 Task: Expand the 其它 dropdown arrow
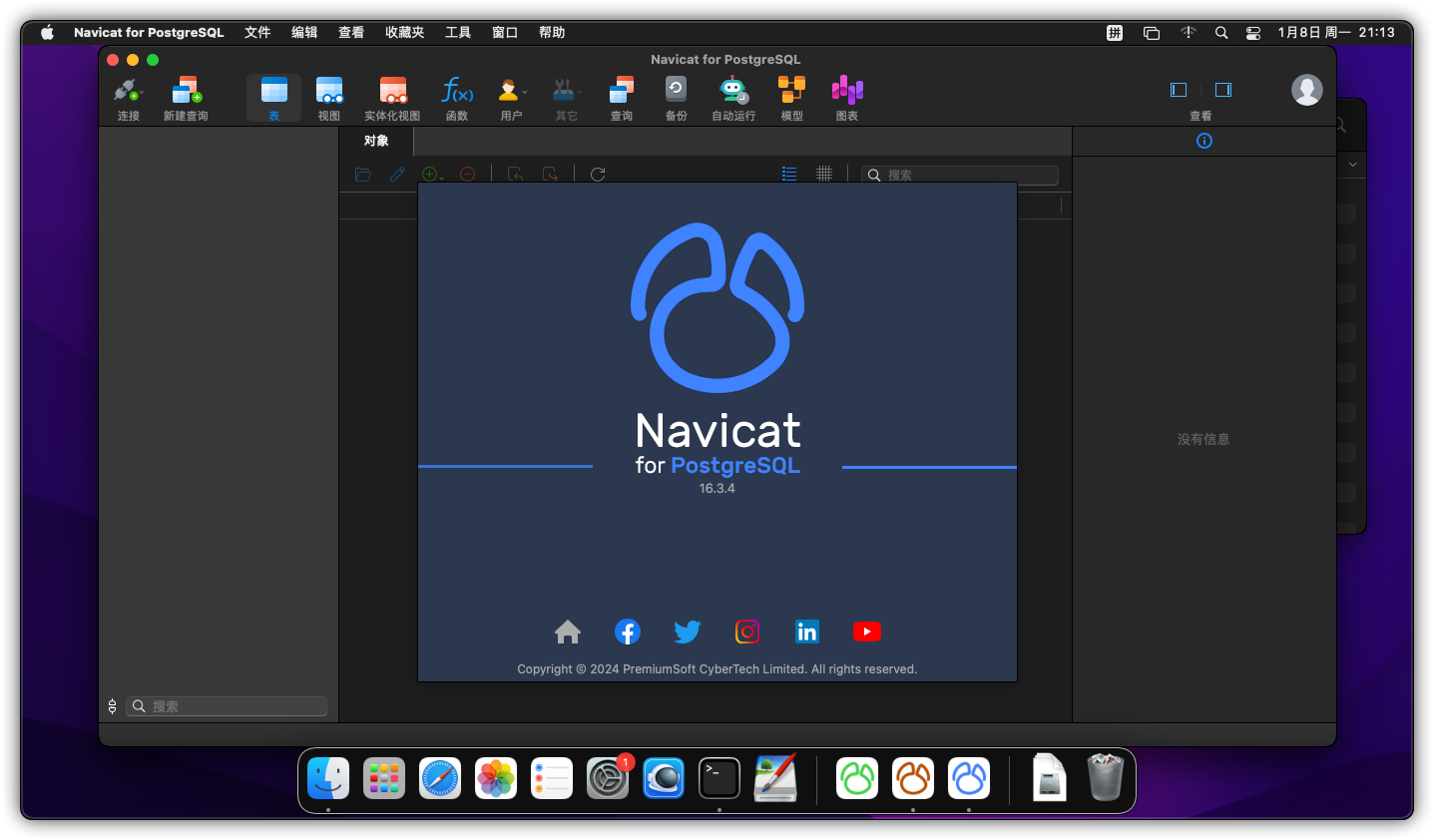580,93
